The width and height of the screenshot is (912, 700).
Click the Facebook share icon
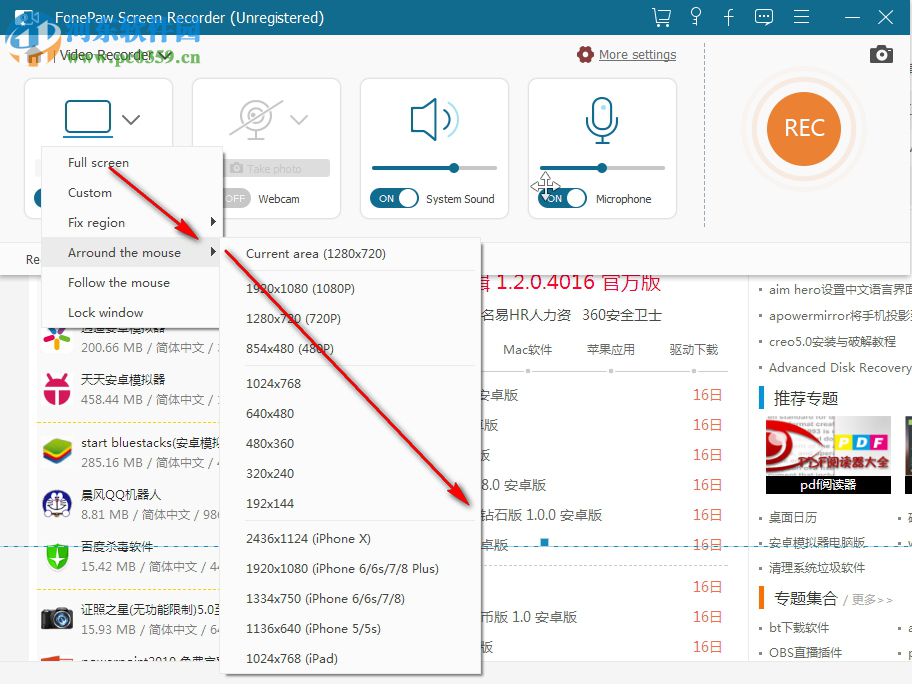(727, 17)
